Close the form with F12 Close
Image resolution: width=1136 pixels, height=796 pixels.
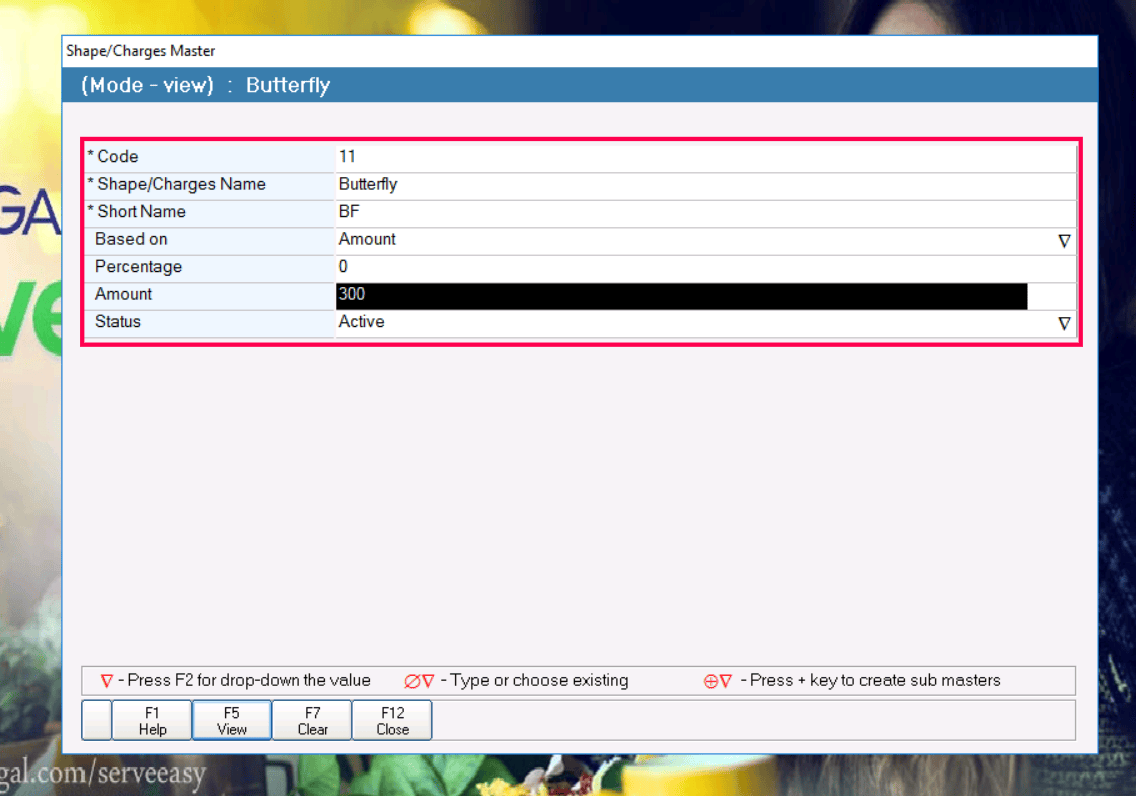pos(392,721)
